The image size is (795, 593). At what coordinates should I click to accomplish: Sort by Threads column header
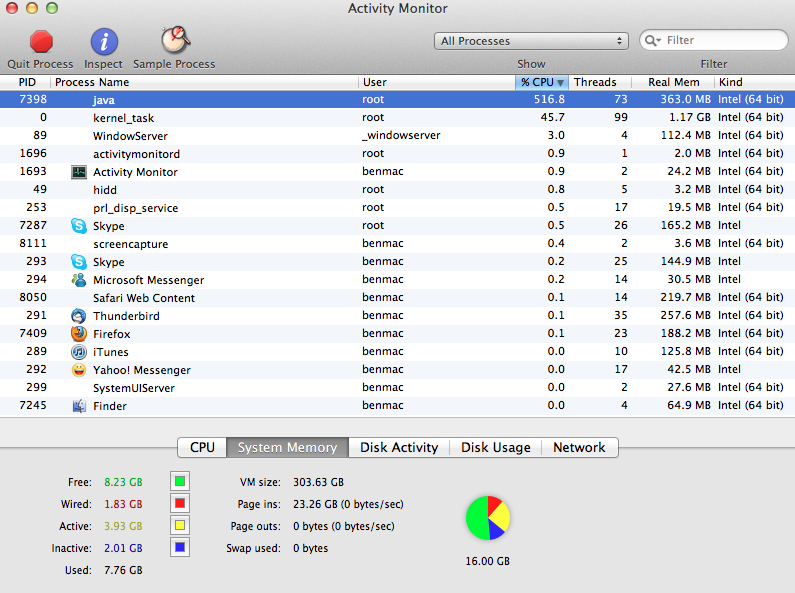tap(600, 82)
